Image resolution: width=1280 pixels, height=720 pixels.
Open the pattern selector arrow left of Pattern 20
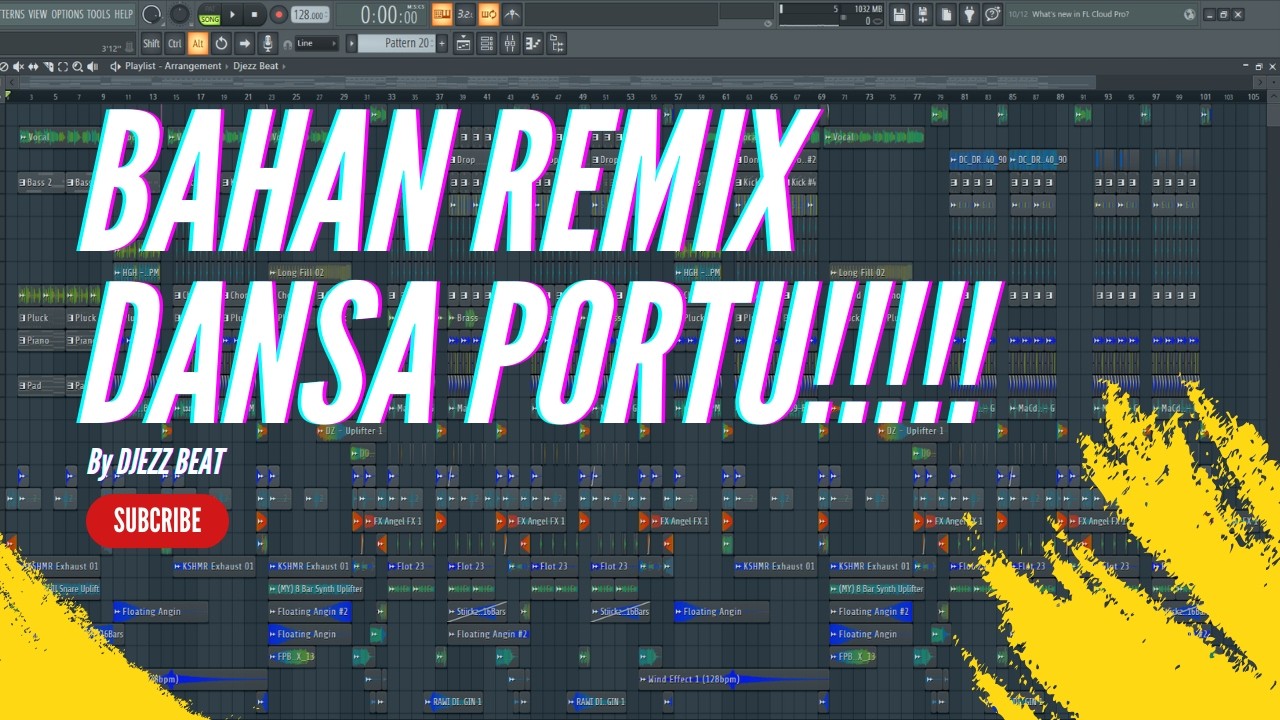coord(351,44)
